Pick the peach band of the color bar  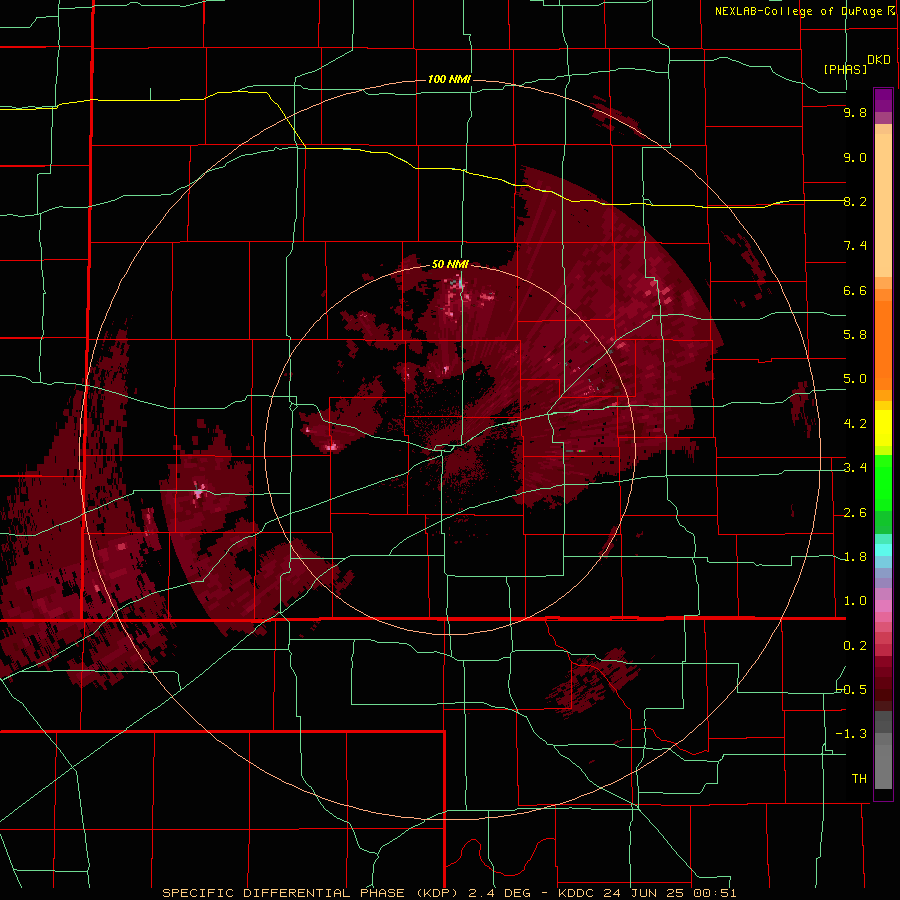pos(883,205)
